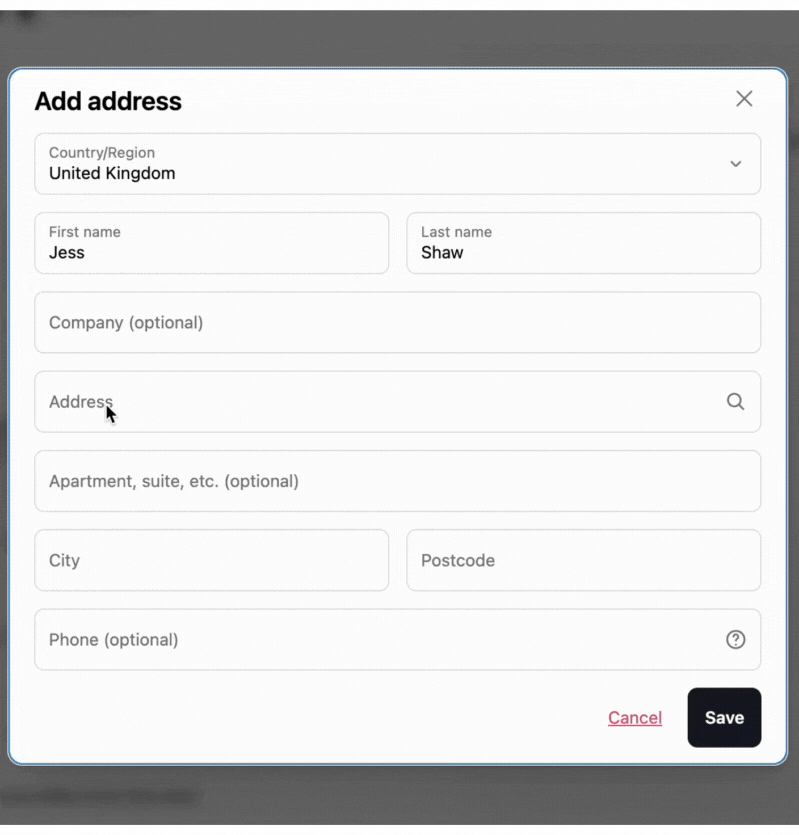Click the Country/Region chevron arrow

click(735, 164)
